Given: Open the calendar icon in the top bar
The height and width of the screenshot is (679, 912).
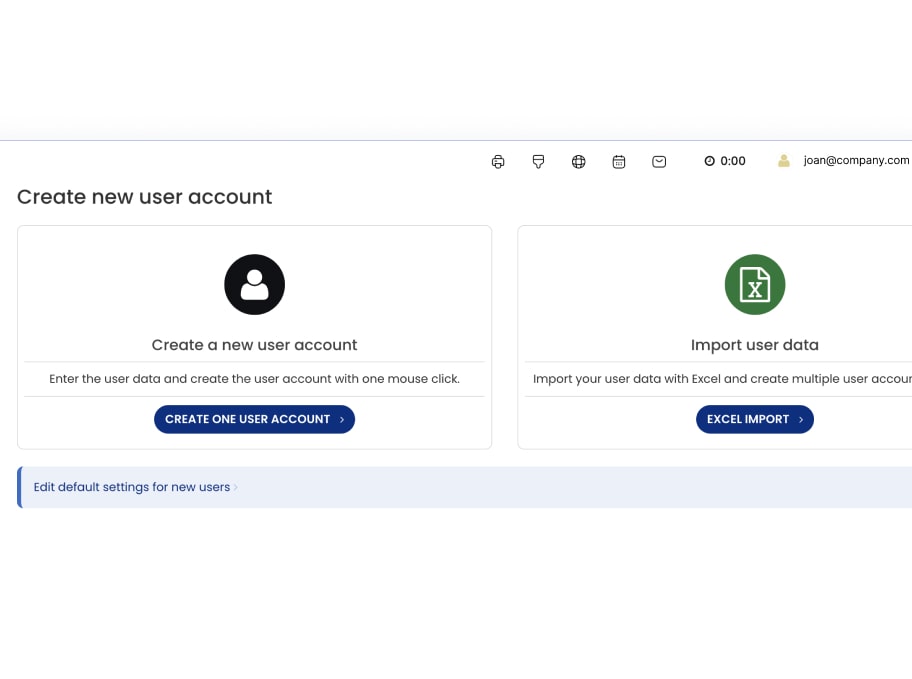Looking at the screenshot, I should point(619,161).
